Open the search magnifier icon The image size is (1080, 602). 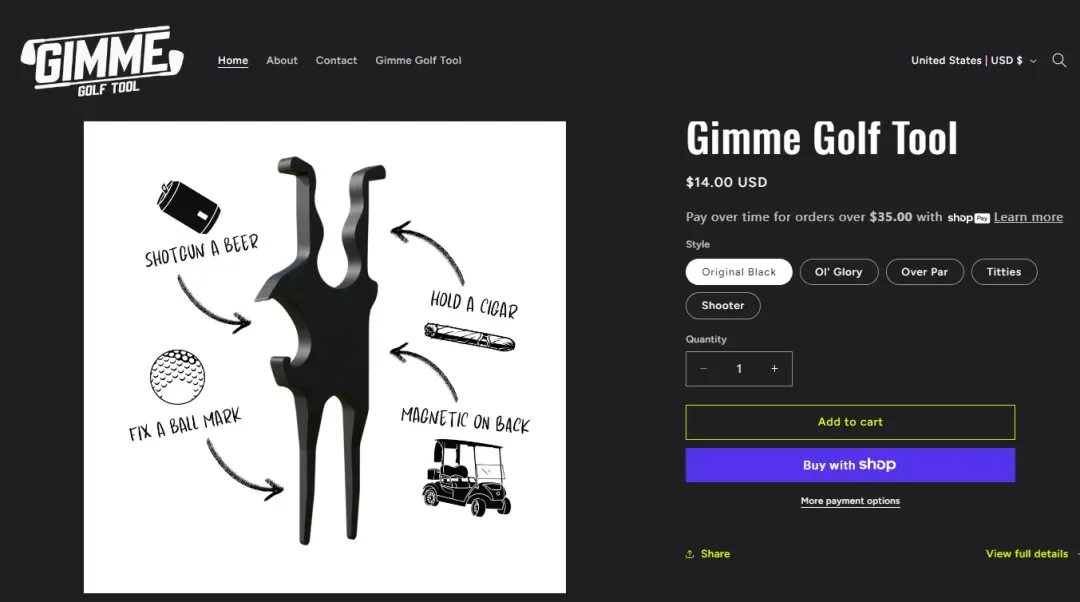point(1059,61)
